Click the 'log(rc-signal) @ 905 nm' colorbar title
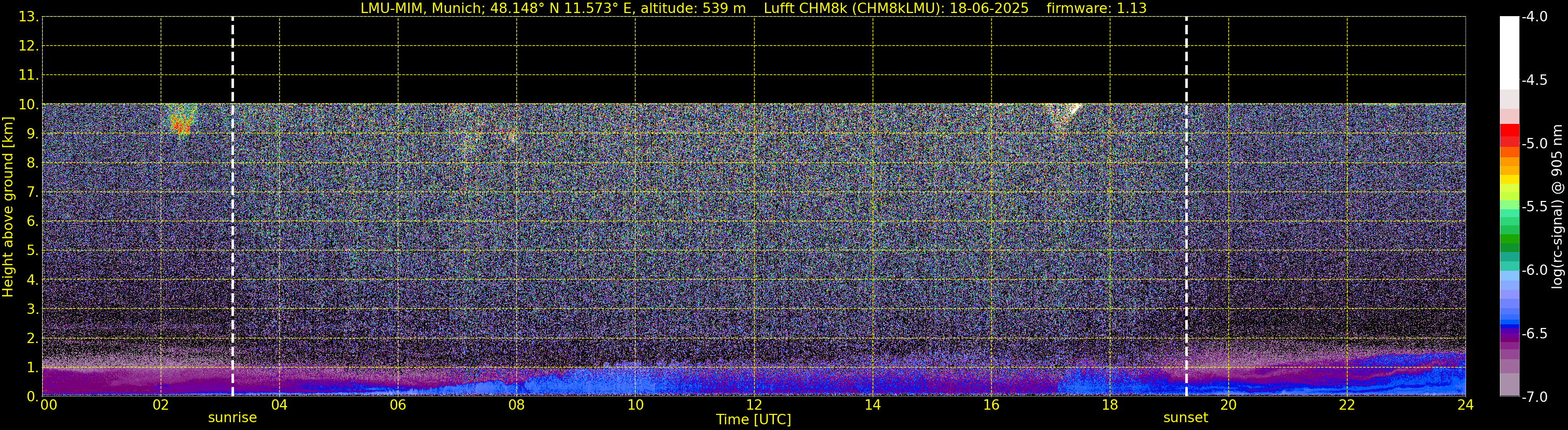Screen dimensions: 1568x430 coord(1557,207)
